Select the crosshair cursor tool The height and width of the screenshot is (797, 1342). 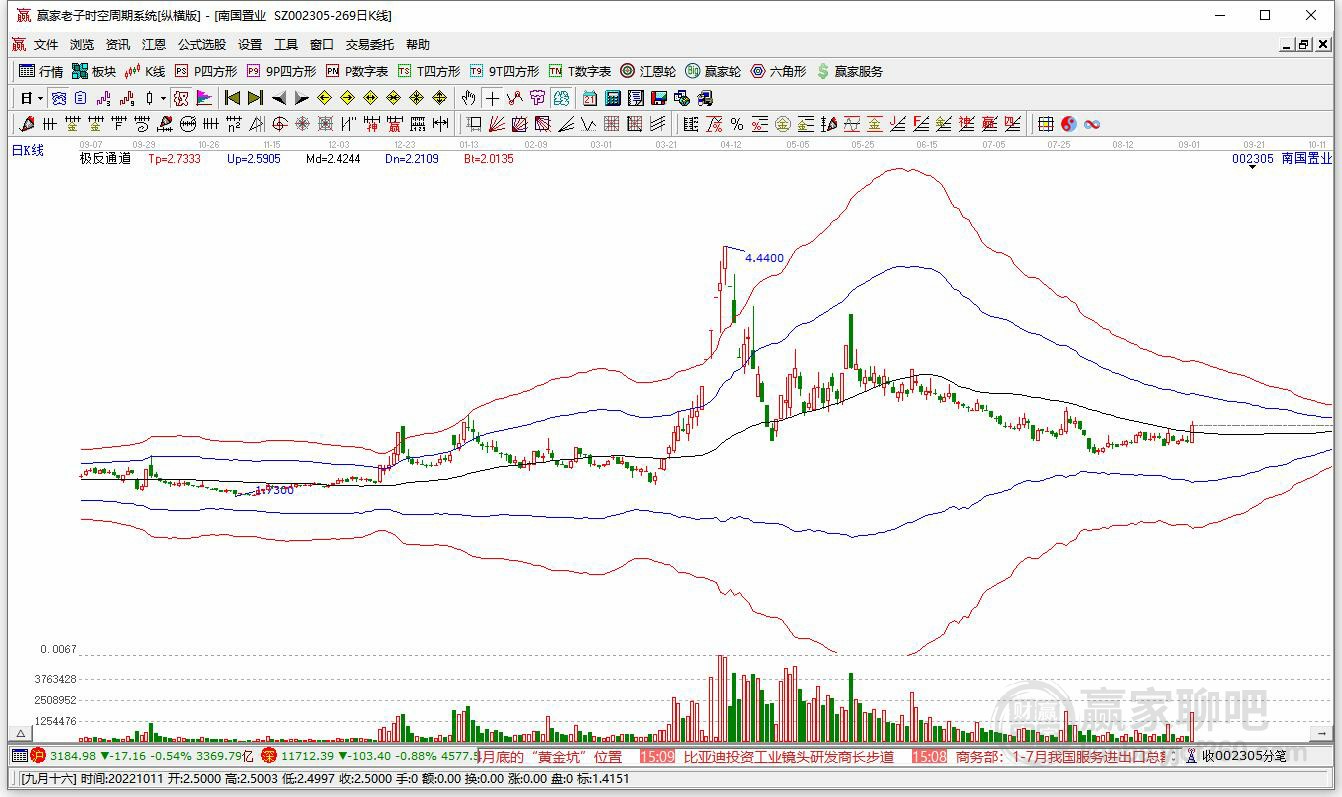click(x=492, y=98)
